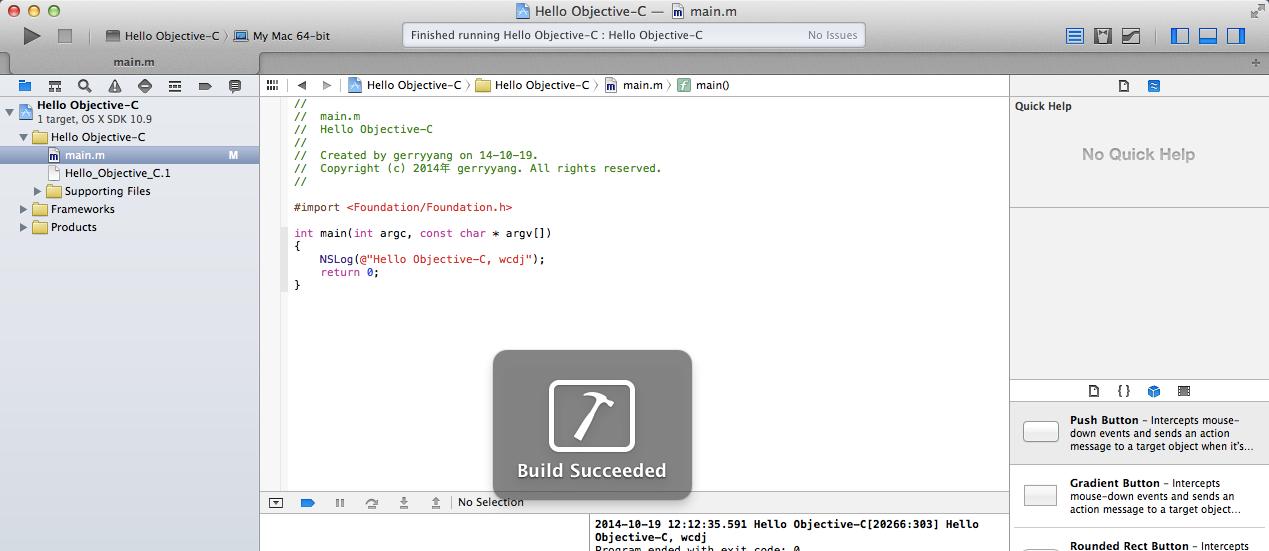
Task: Collapse the Hello Objective-C group folder
Action: coord(24,137)
